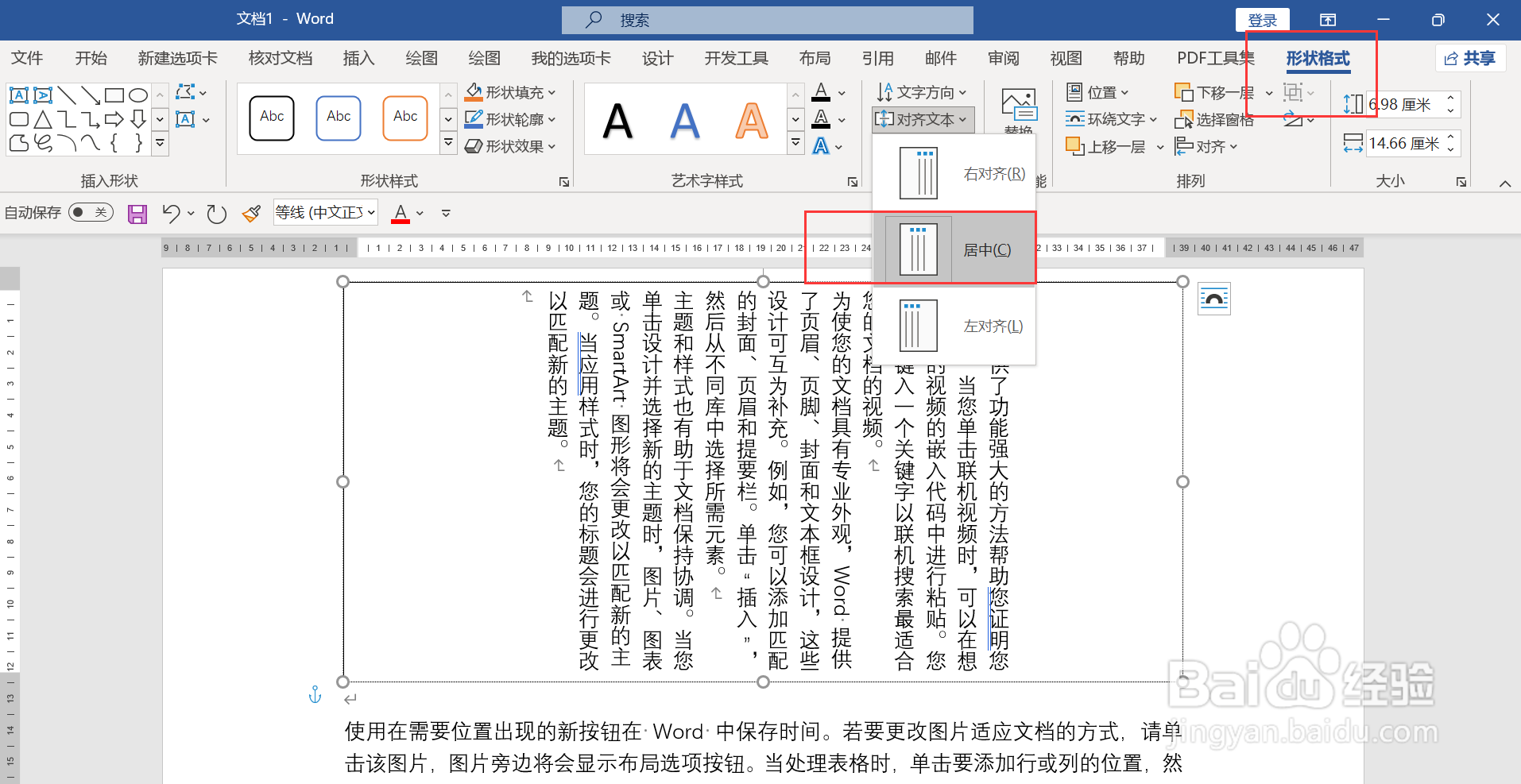Apply the blue outline Abc shape style

(339, 118)
